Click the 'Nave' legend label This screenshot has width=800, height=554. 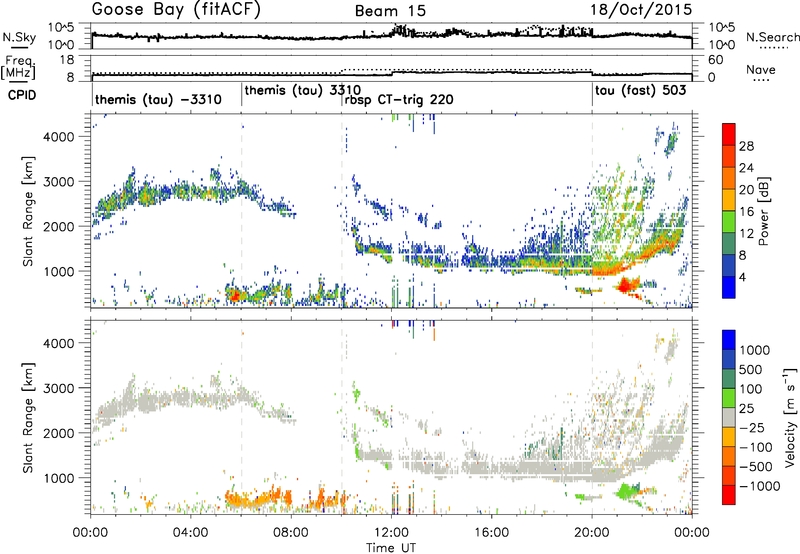click(x=760, y=70)
